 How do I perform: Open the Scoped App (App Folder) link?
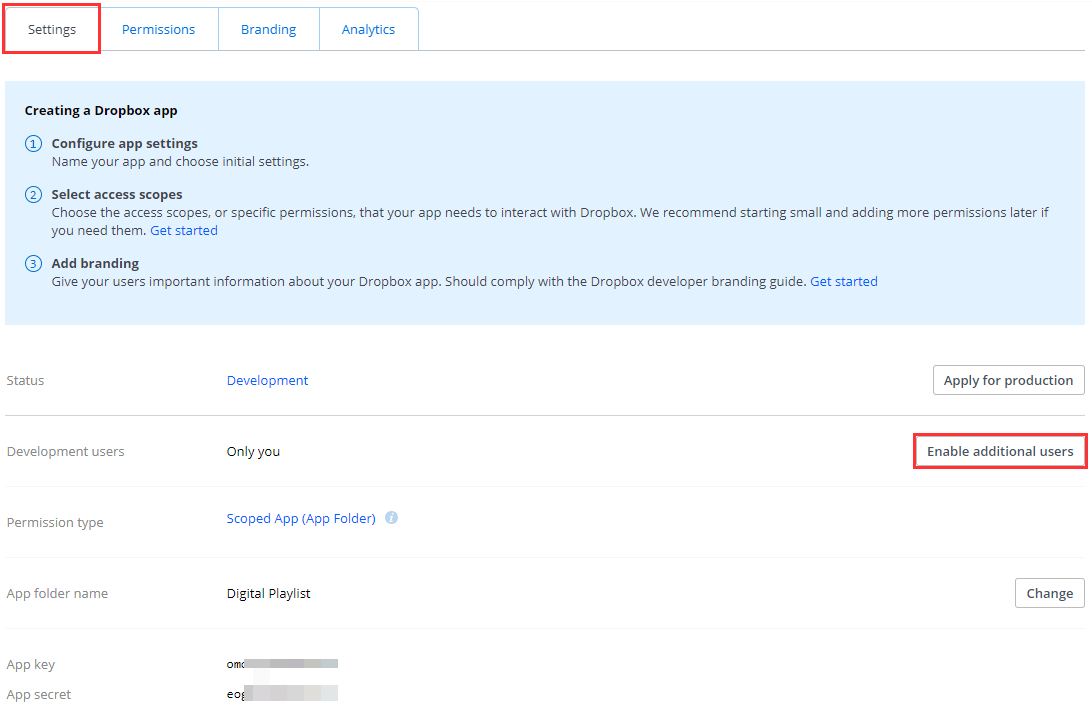pyautogui.click(x=301, y=518)
